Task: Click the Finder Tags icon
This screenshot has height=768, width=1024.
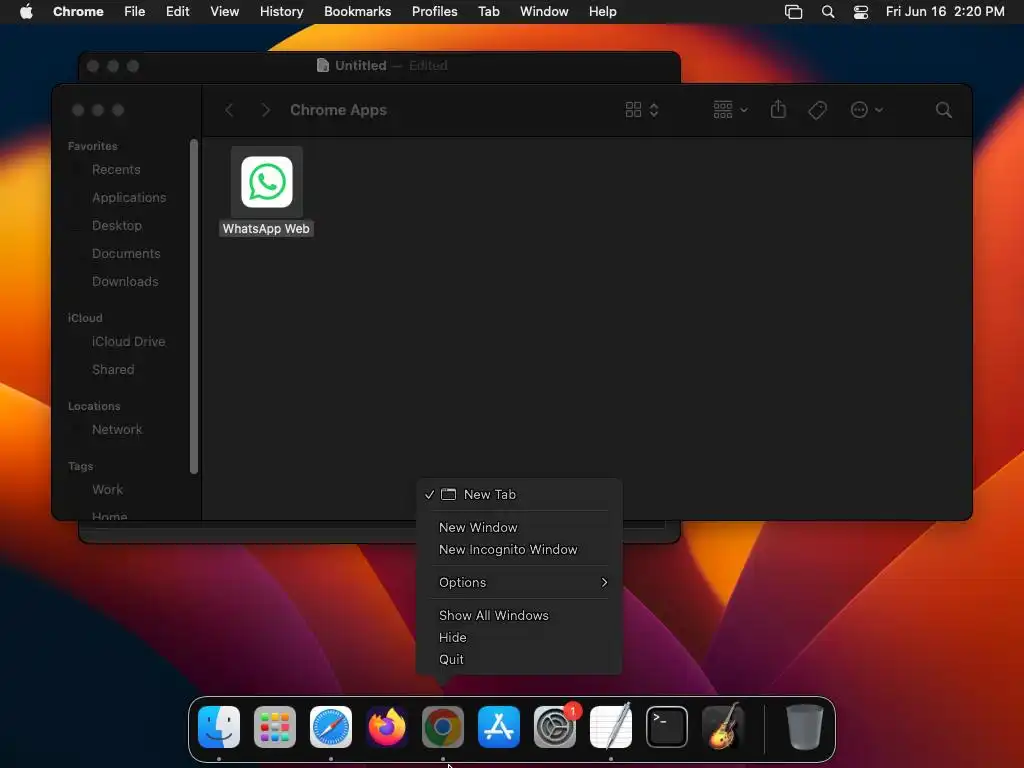Action: click(x=817, y=110)
